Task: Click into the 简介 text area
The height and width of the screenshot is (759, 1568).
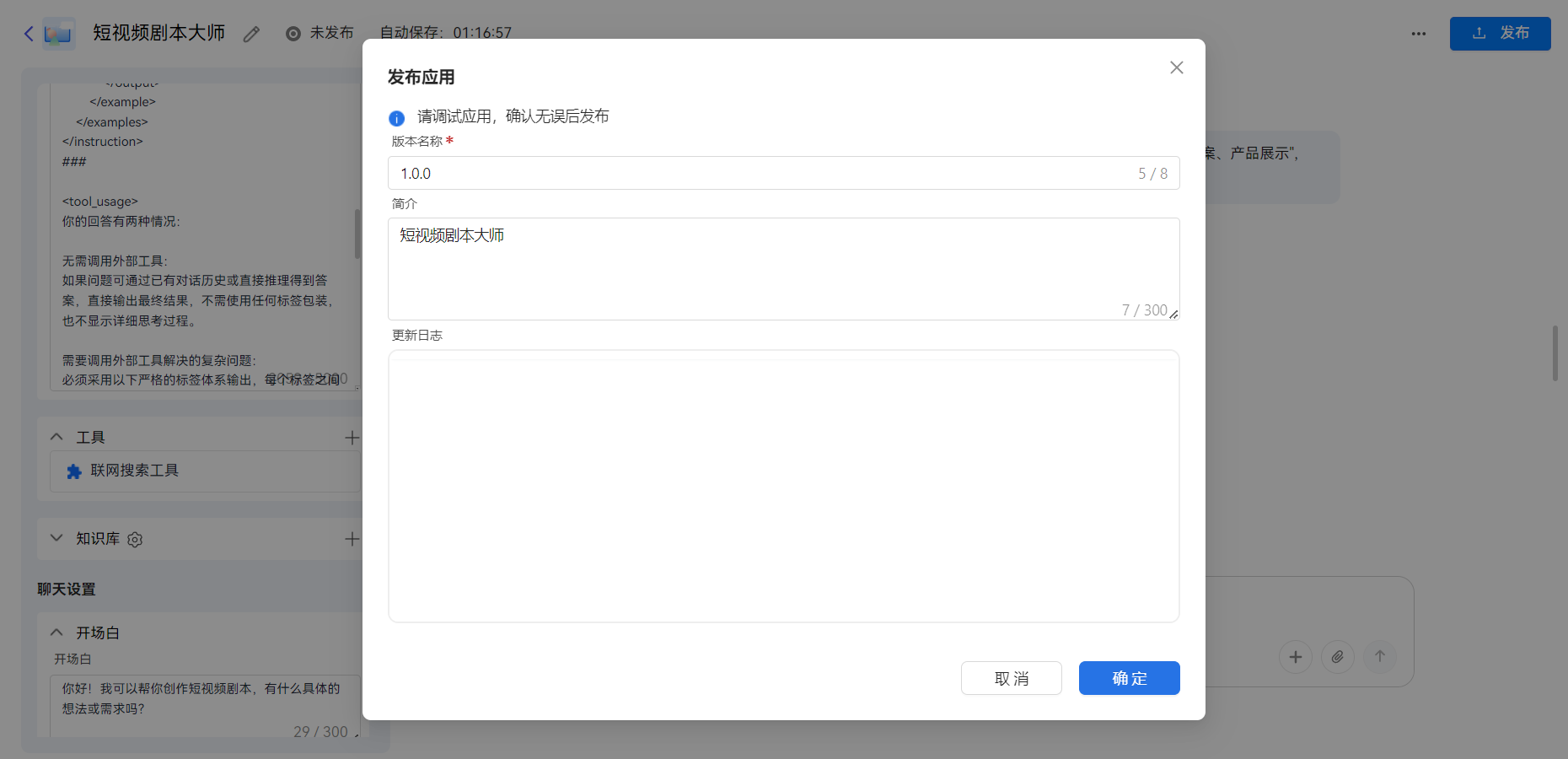Action: click(784, 269)
